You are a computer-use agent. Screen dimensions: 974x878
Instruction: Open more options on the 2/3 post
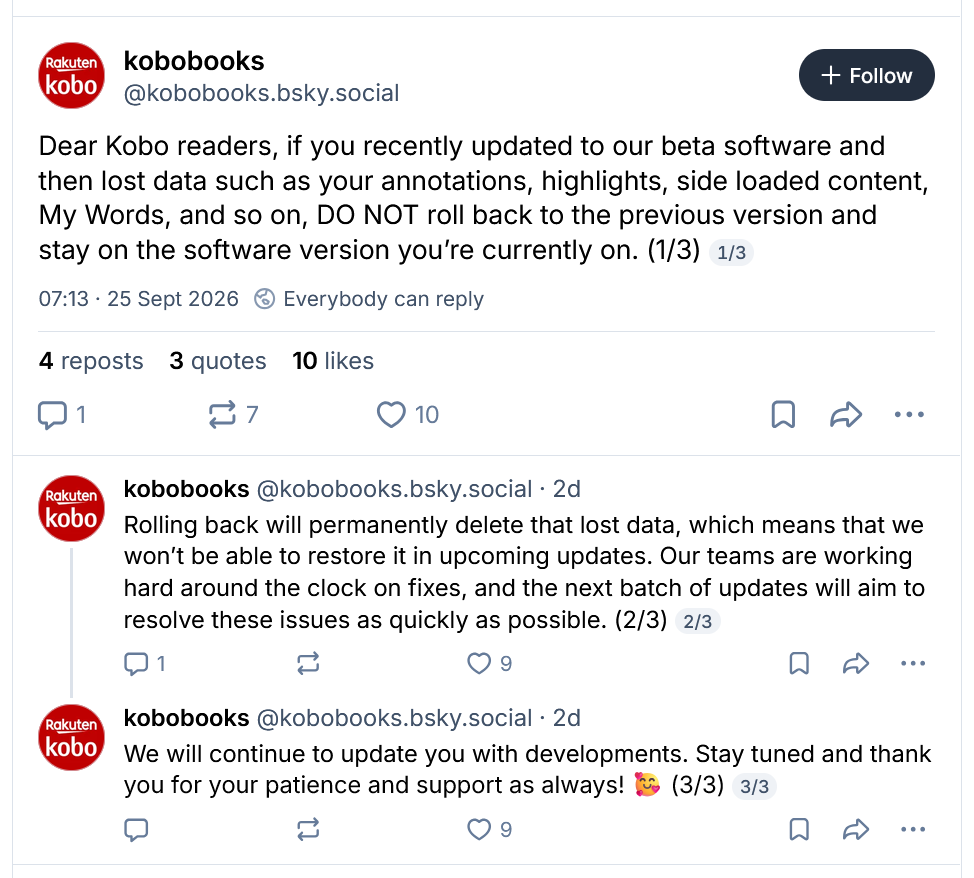click(913, 664)
